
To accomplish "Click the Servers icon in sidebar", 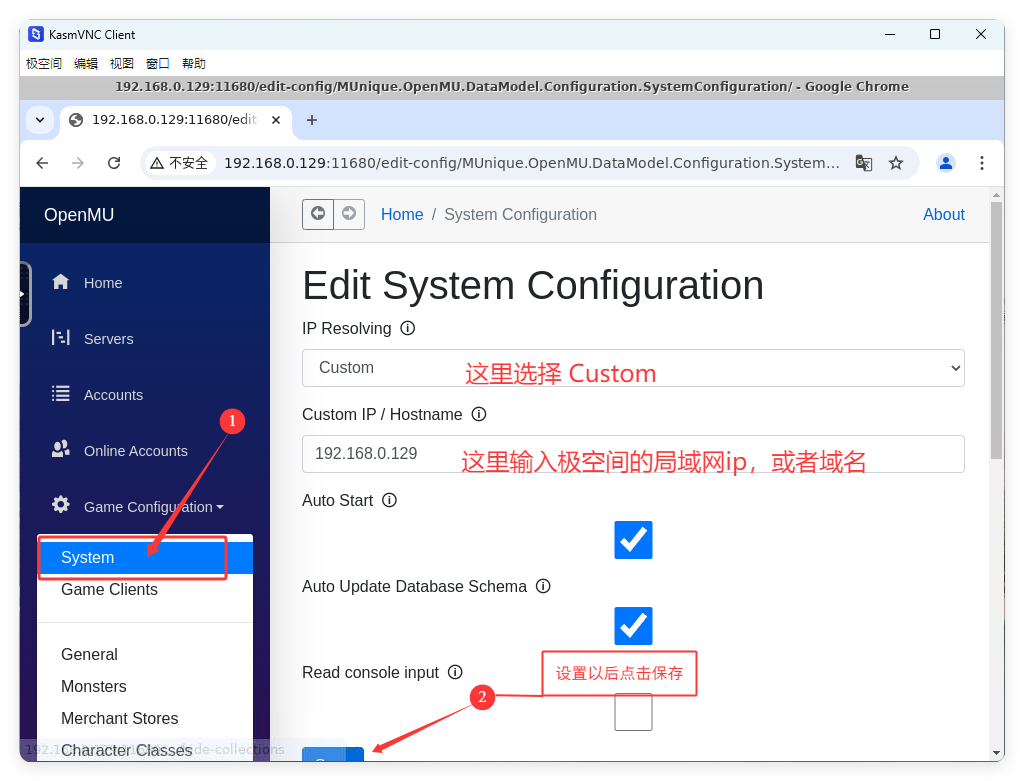I will (x=61, y=338).
